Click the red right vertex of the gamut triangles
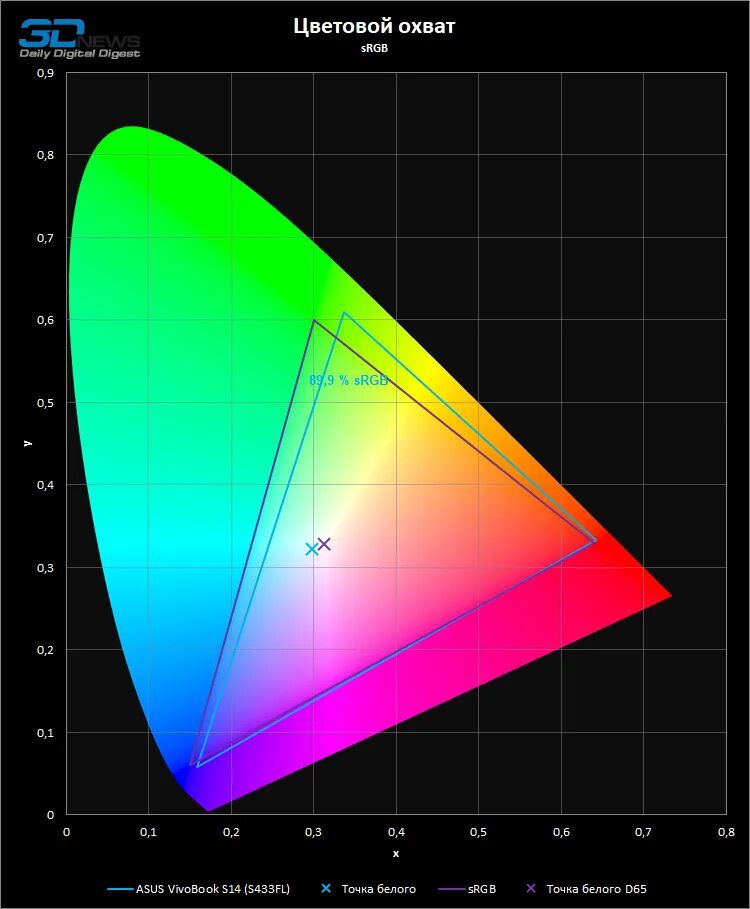Viewport: 750px width, 909px height. point(595,541)
